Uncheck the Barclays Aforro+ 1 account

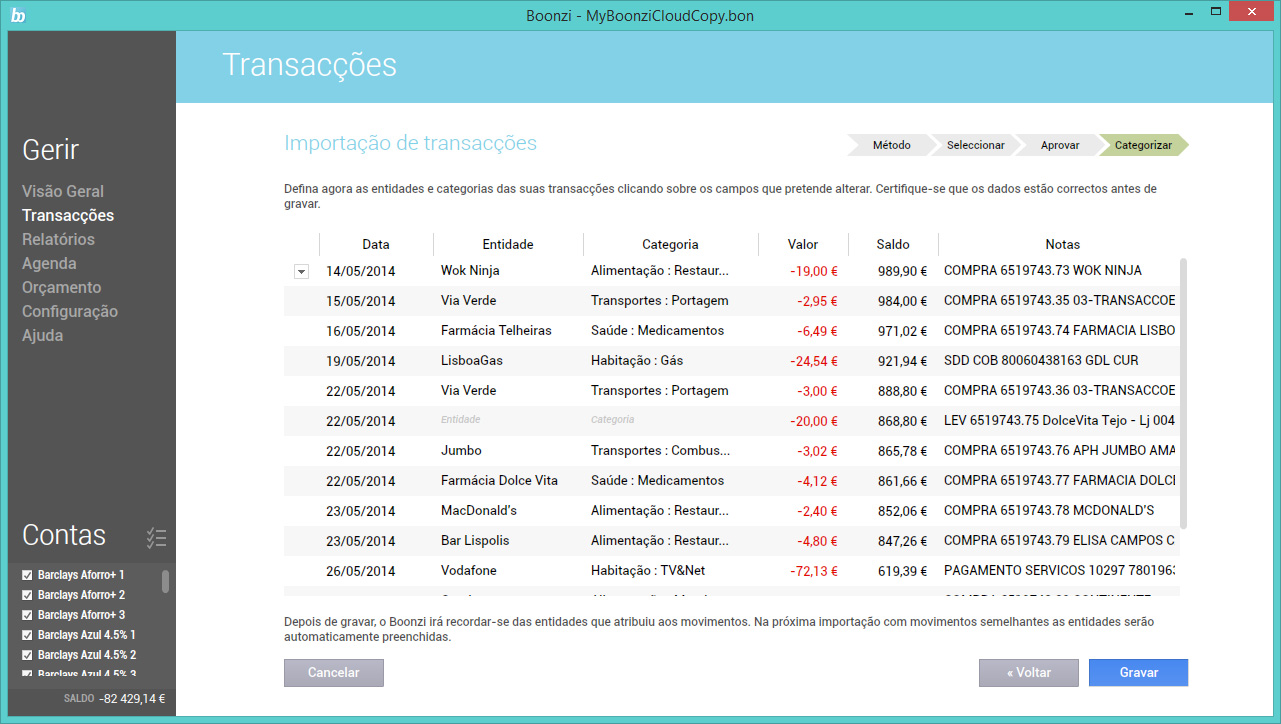27,575
